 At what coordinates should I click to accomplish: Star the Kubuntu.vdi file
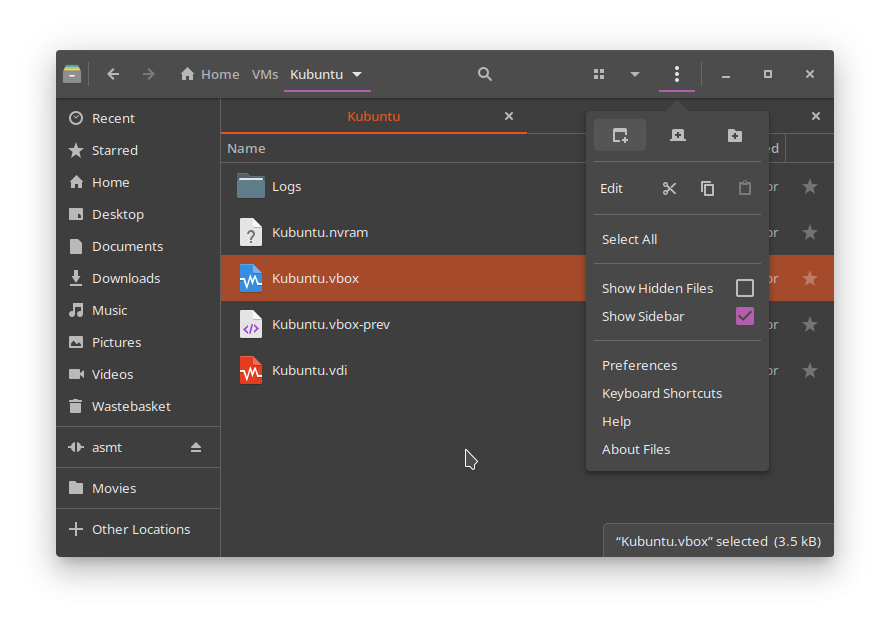pos(810,370)
